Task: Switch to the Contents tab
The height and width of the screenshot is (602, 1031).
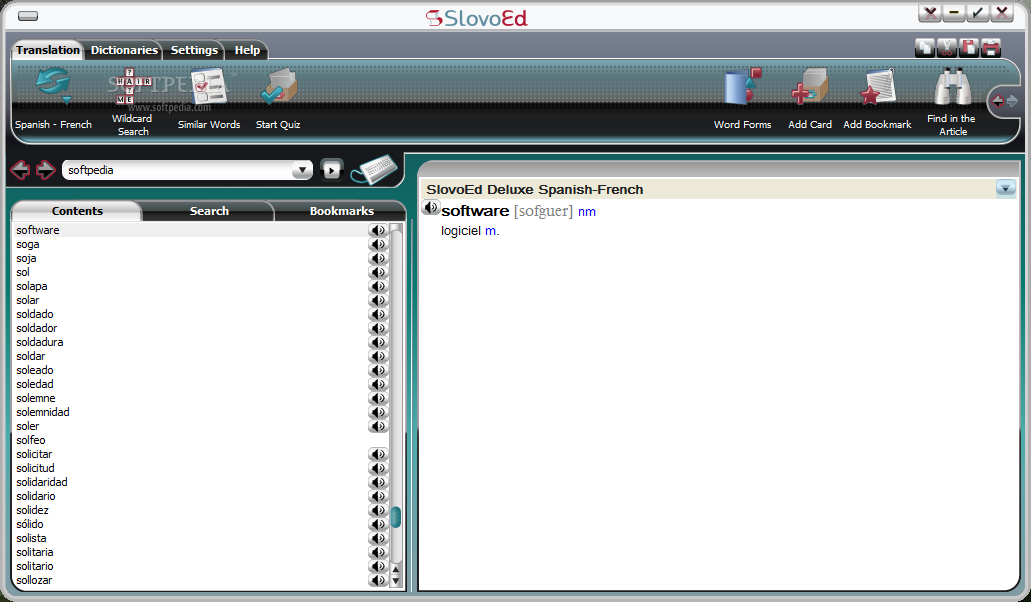Action: tap(77, 211)
